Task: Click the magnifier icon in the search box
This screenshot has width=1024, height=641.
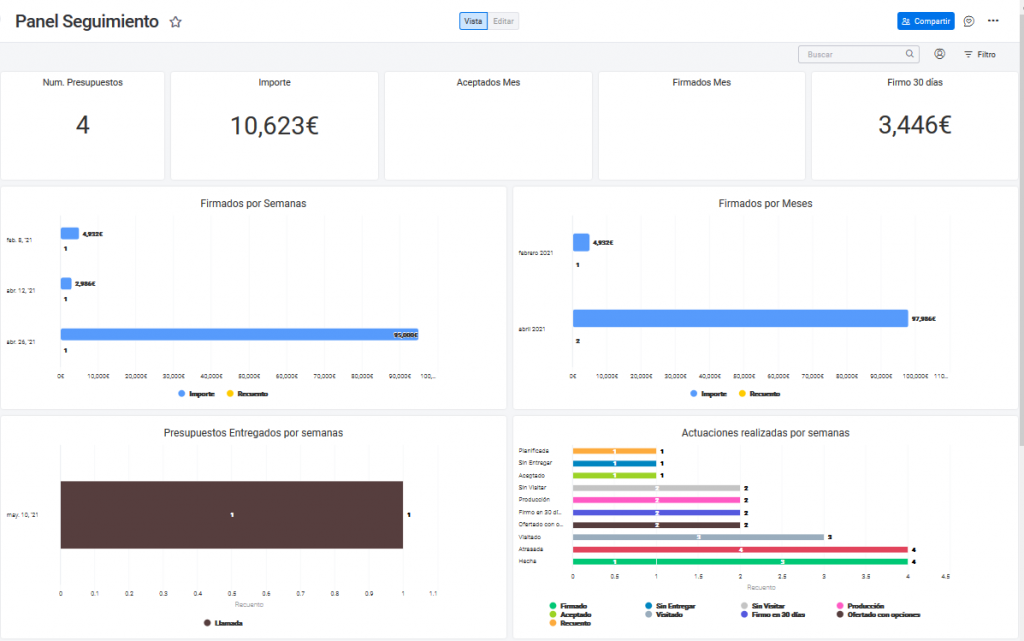Action: pyautogui.click(x=909, y=55)
